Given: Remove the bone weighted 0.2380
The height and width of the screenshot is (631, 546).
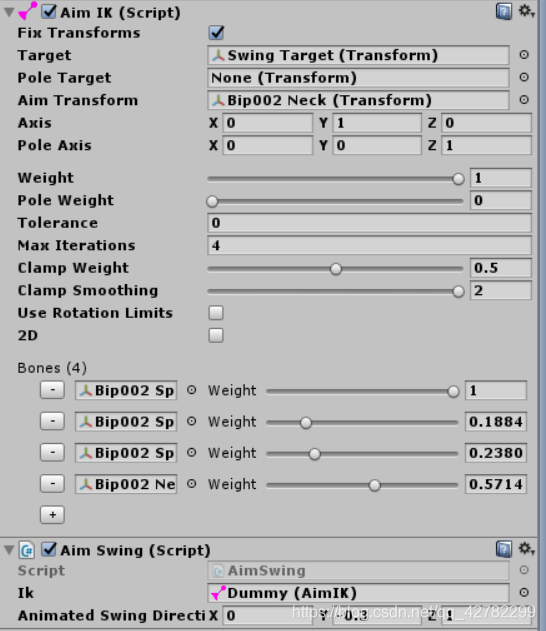Looking at the screenshot, I should coord(52,453).
